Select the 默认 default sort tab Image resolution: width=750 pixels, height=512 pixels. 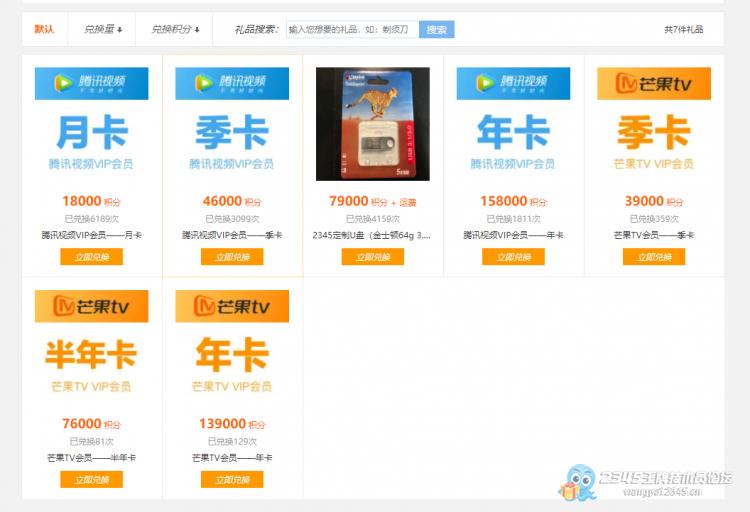[44, 29]
